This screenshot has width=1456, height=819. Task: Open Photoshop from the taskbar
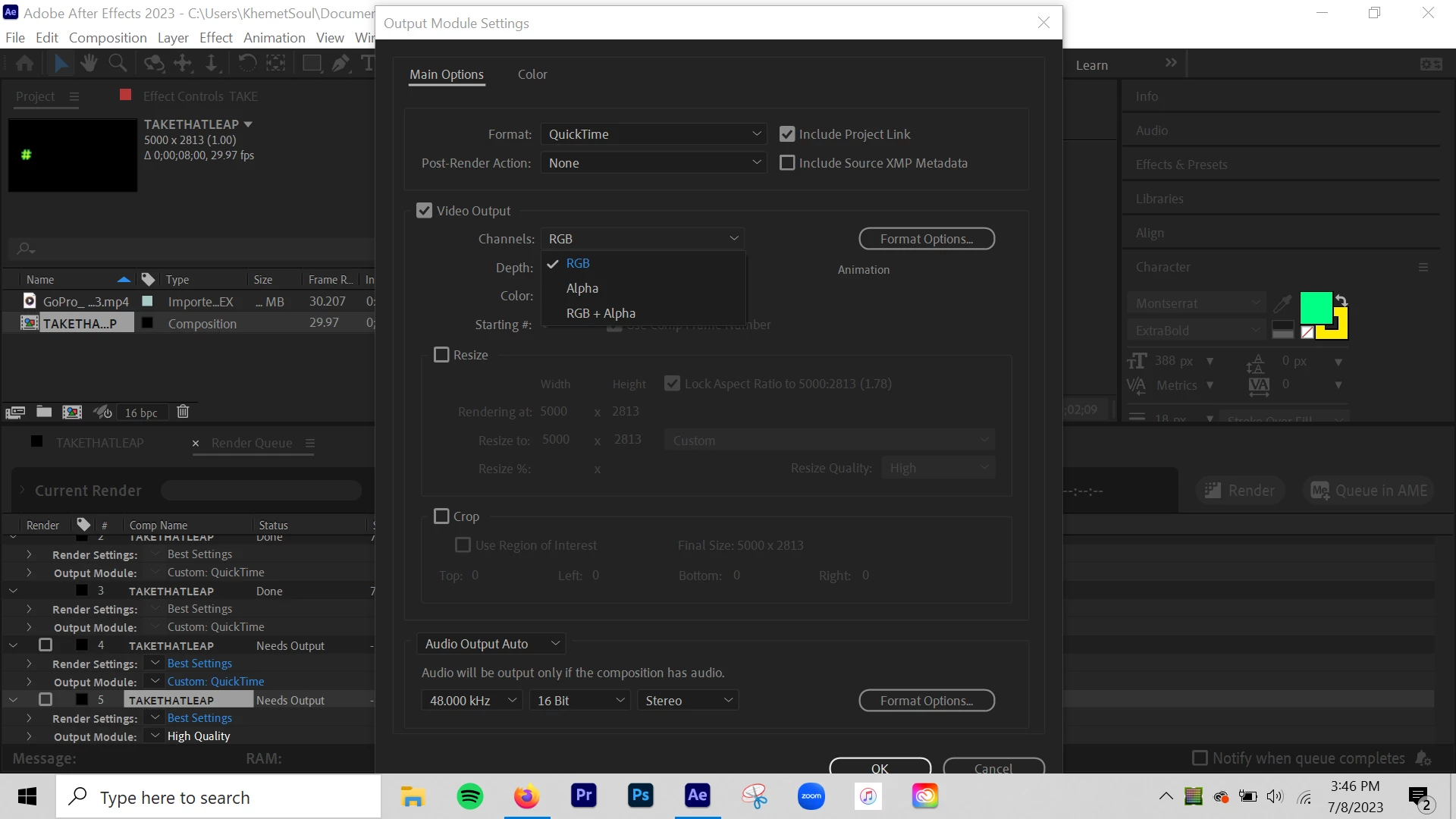[x=641, y=795]
